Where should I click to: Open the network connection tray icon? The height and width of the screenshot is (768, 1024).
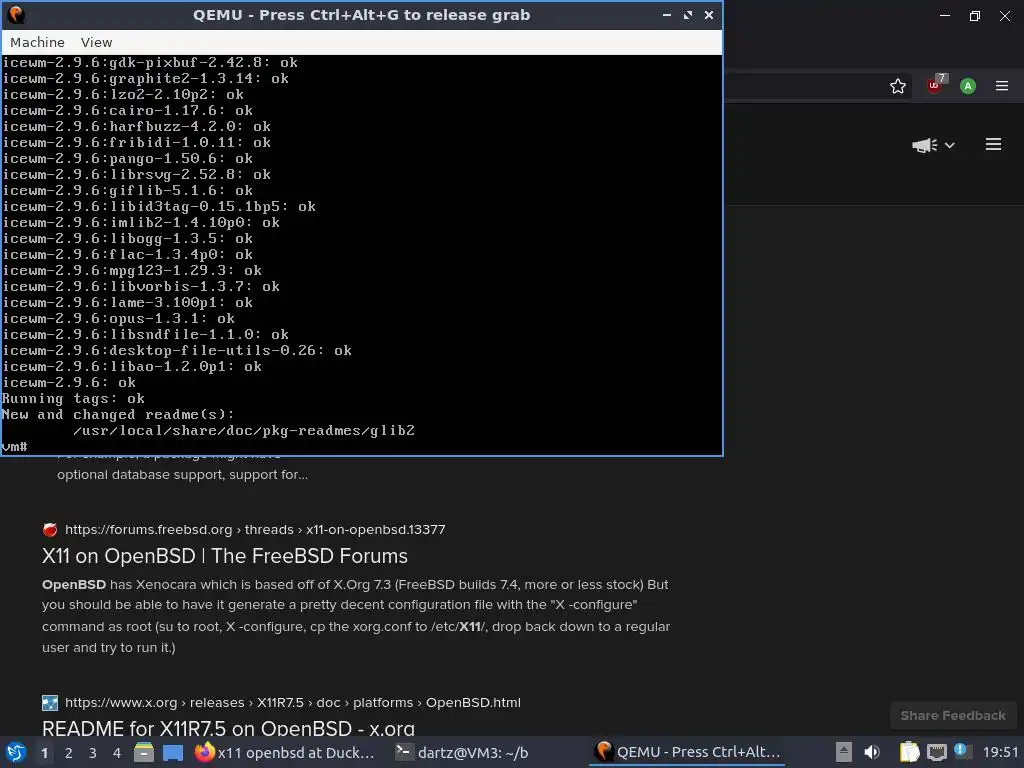[x=936, y=752]
